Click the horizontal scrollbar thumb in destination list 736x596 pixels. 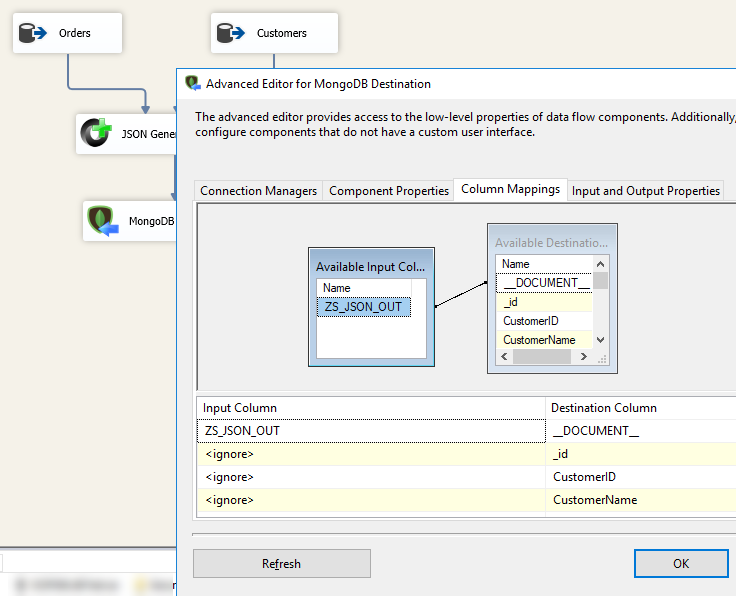coord(542,357)
